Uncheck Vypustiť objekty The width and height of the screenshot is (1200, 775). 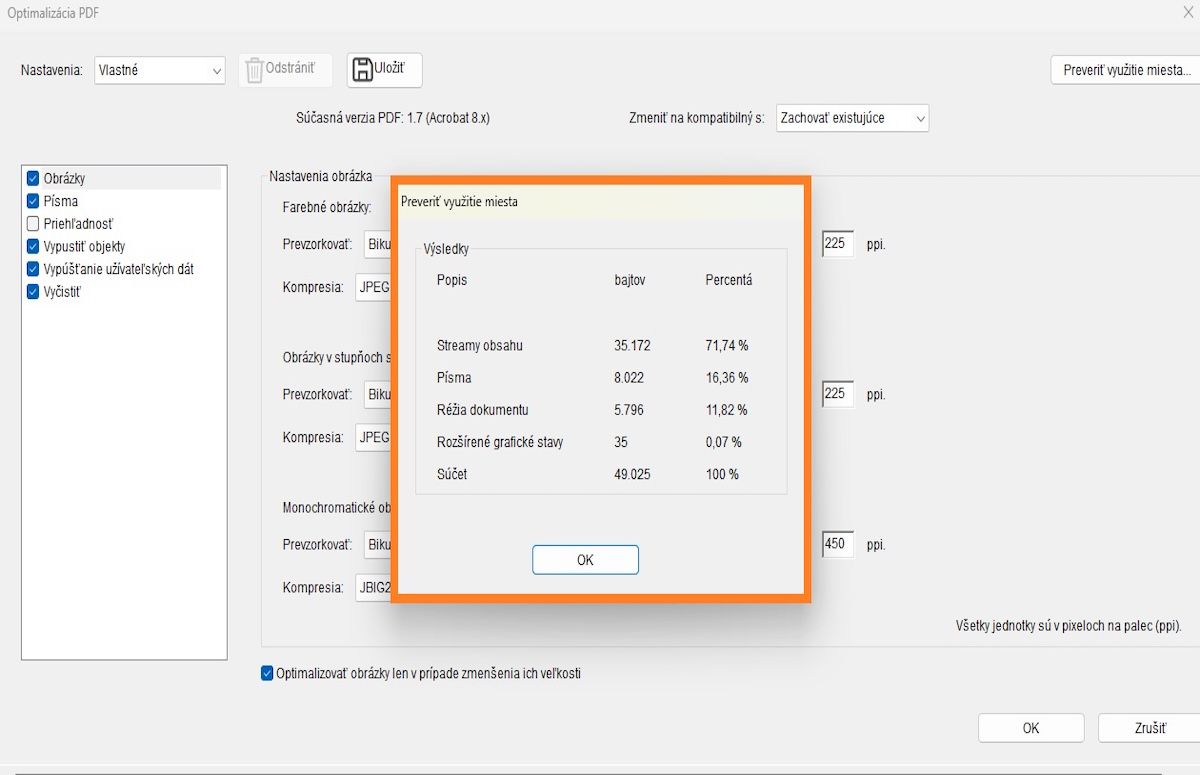click(35, 246)
